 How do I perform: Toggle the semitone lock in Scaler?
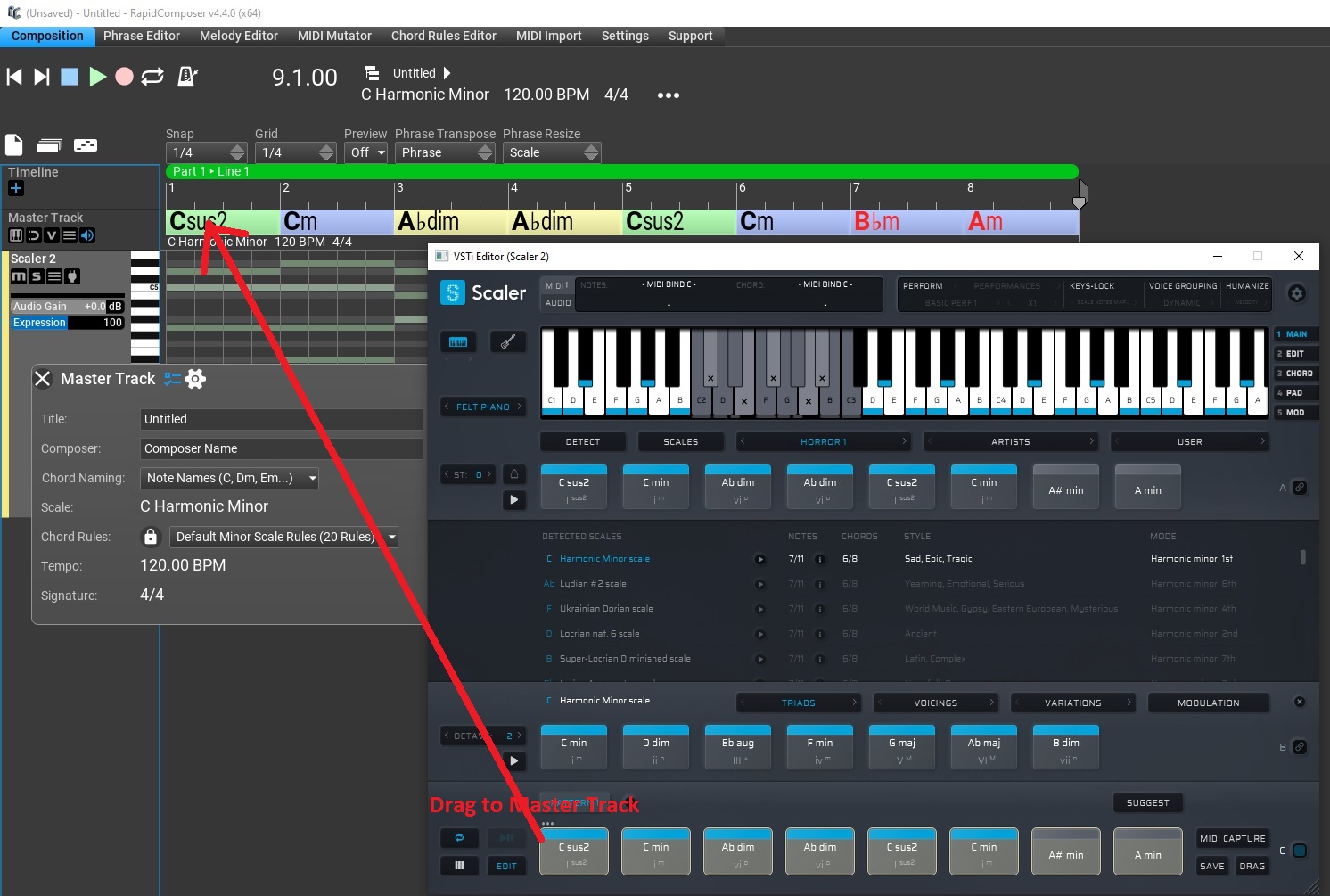click(514, 474)
